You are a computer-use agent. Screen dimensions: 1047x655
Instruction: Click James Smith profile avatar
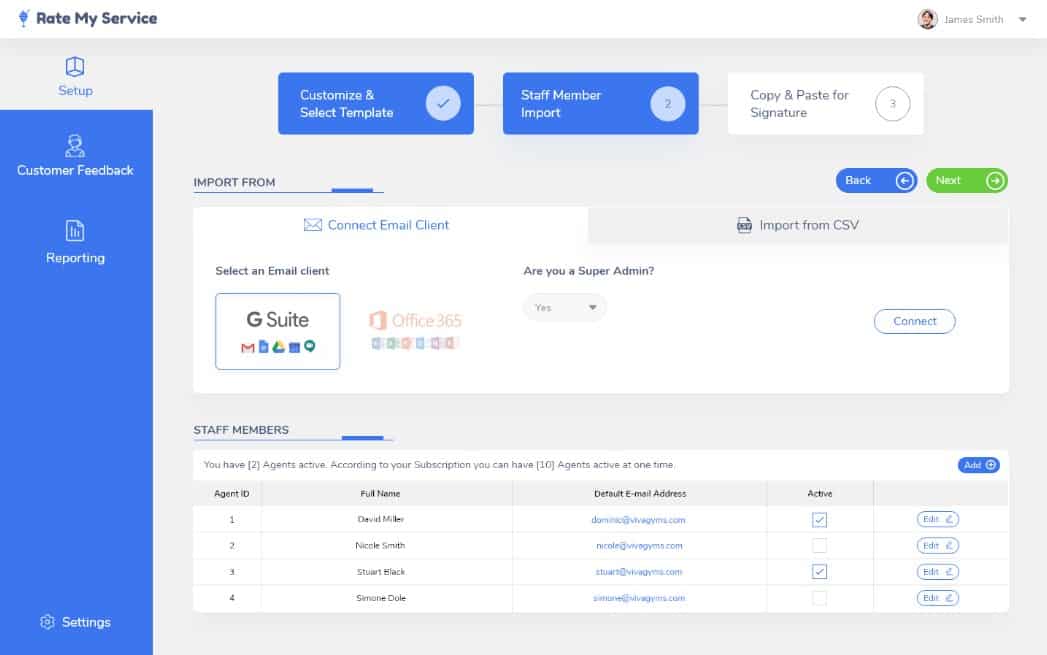click(927, 19)
